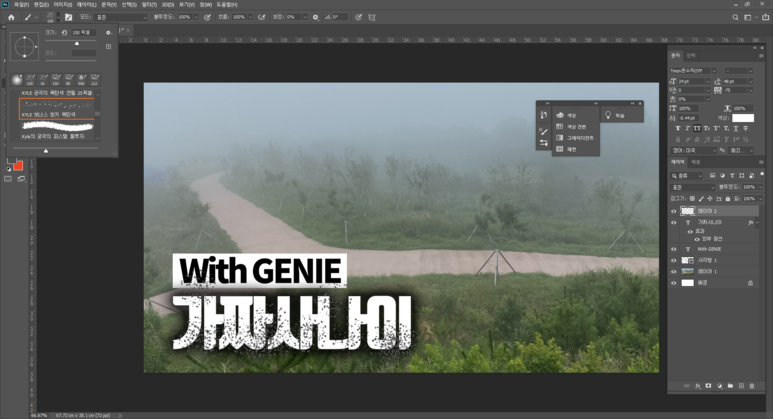Viewport: 773px width, 419px height.
Task: Click the brush angle input field
Action: (x=340, y=17)
